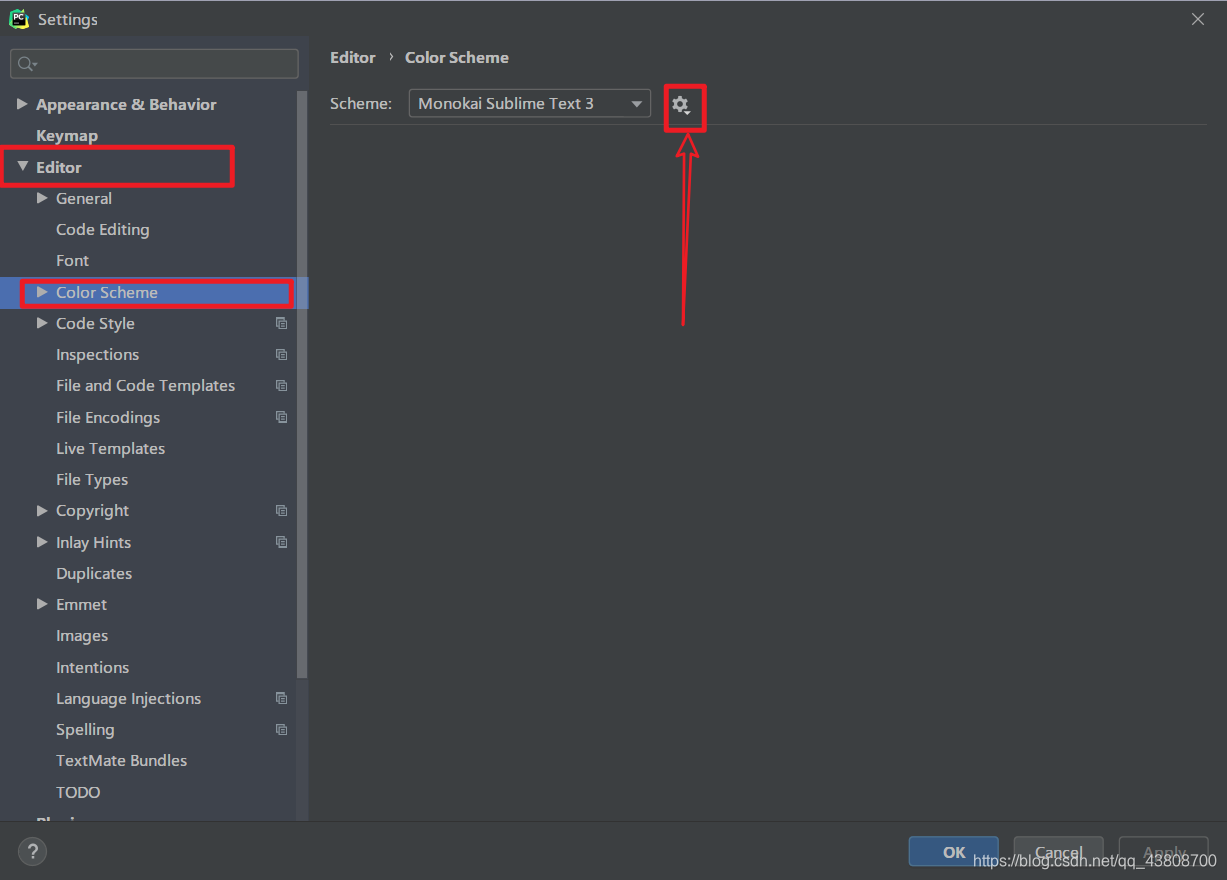
Task: Expand the General node arrow
Action: (x=42, y=198)
